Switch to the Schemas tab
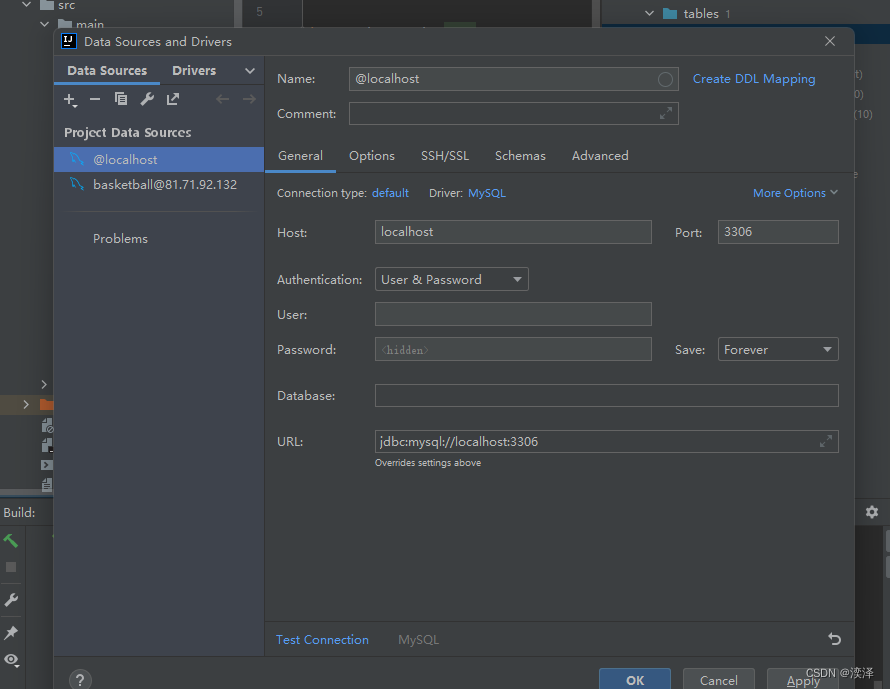This screenshot has height=689, width=890. coord(520,155)
